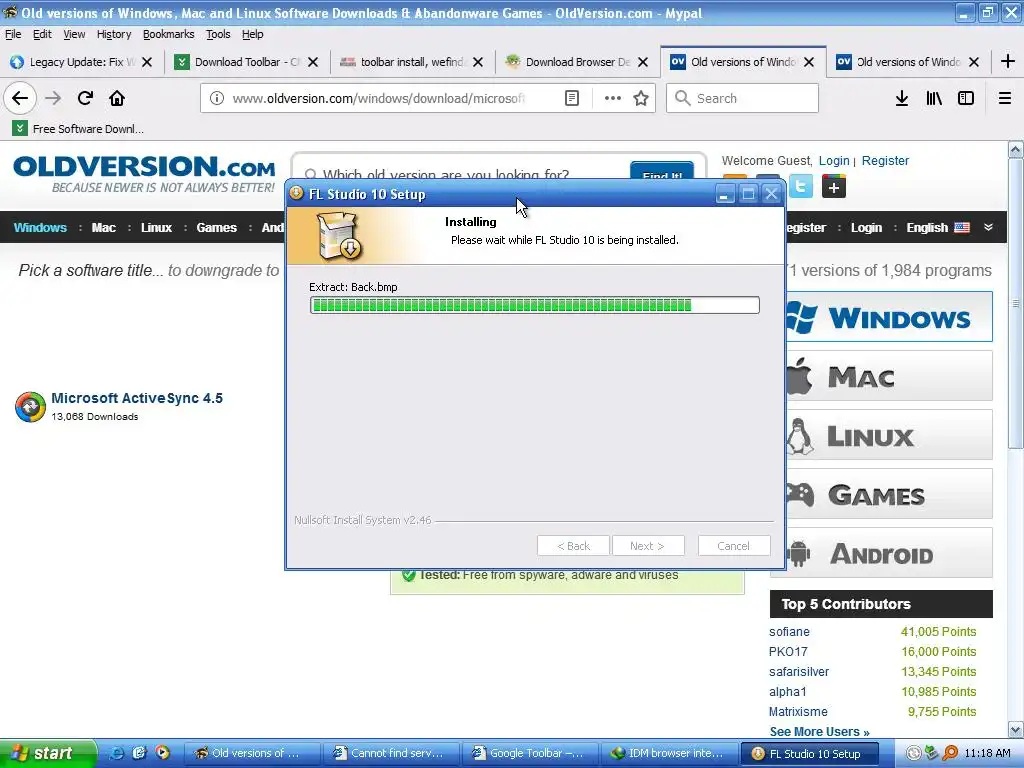Open Mac category in site nav
The image size is (1024, 768).
(x=103, y=227)
